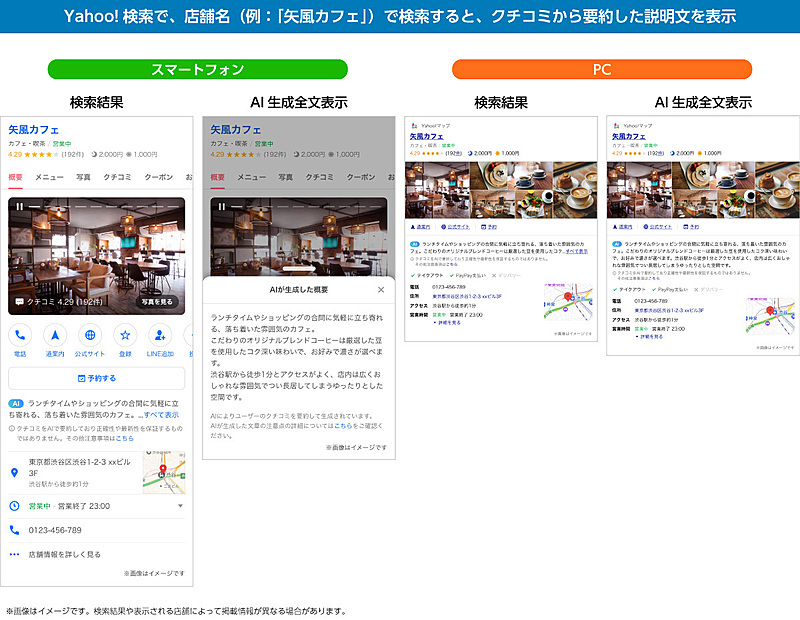Click the clock icon next to 営業中
The height and width of the screenshot is (620, 800).
[15, 506]
